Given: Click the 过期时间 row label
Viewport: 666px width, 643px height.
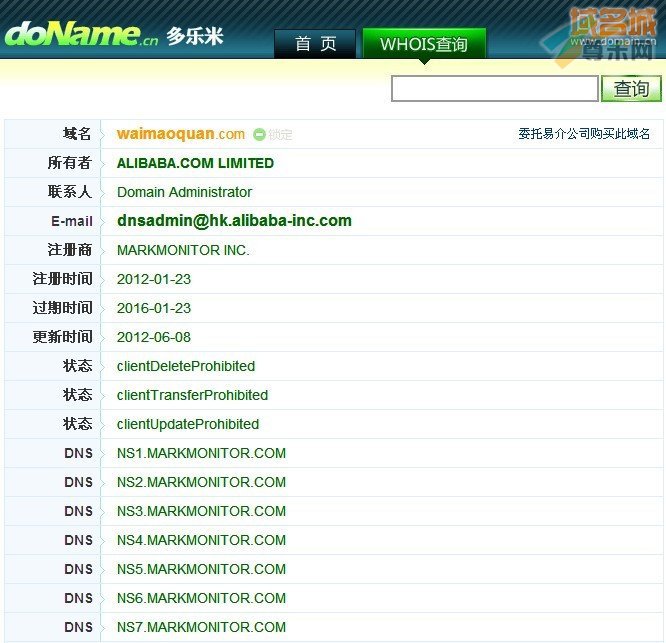Looking at the screenshot, I should (62, 307).
